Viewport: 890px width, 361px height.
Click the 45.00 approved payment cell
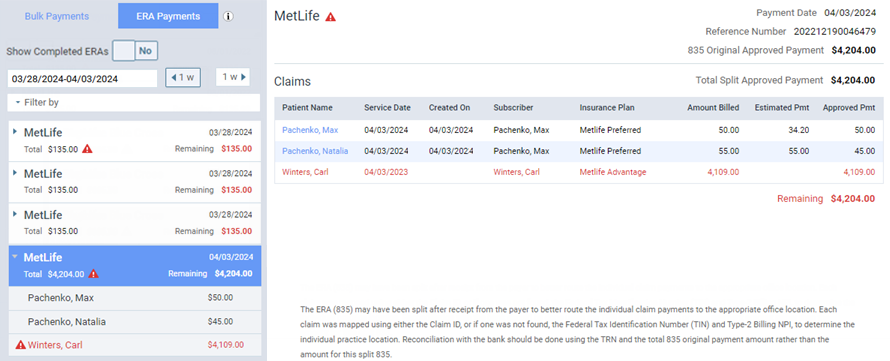click(865, 151)
